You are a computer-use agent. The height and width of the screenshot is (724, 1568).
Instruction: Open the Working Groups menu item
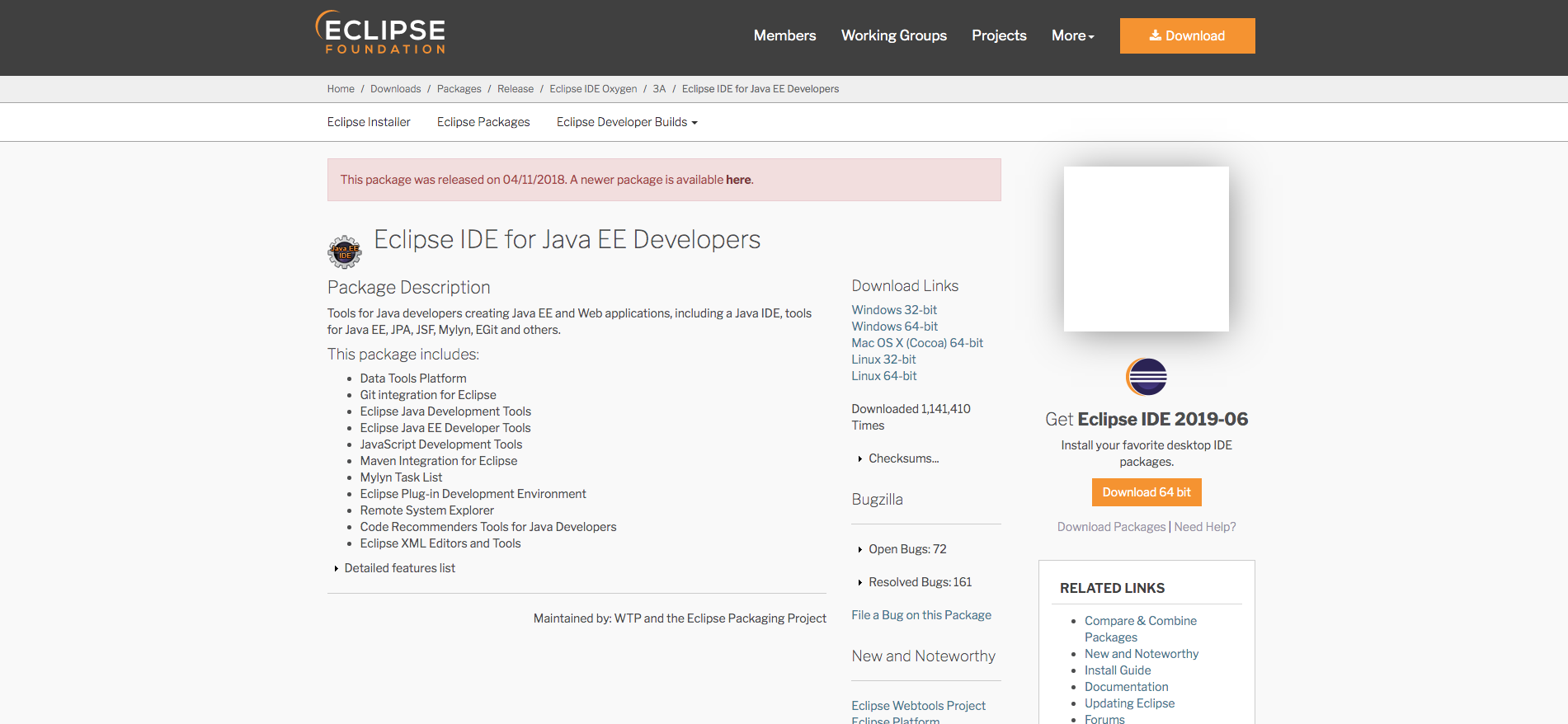[x=894, y=35]
